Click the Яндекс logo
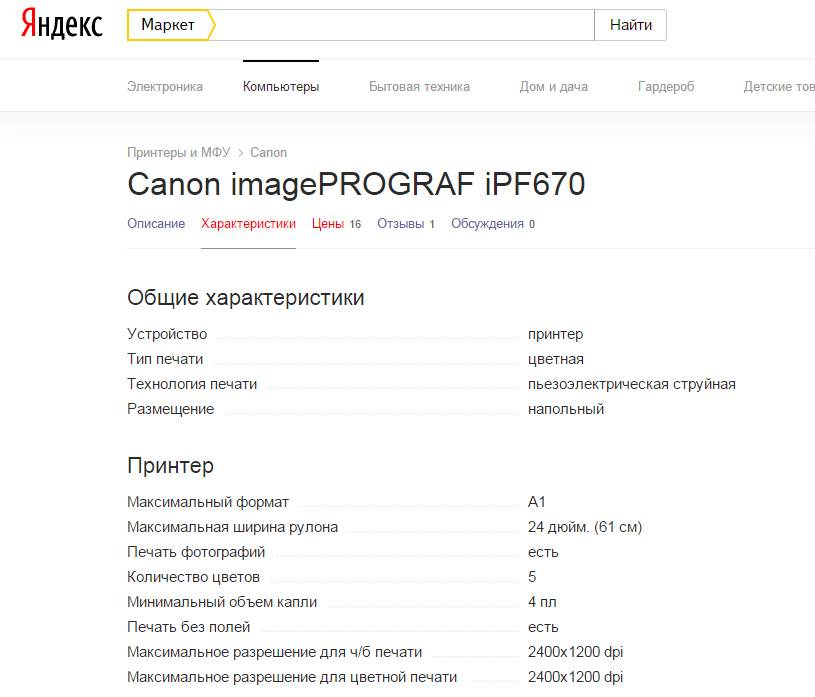The width and height of the screenshot is (815, 697). click(61, 24)
